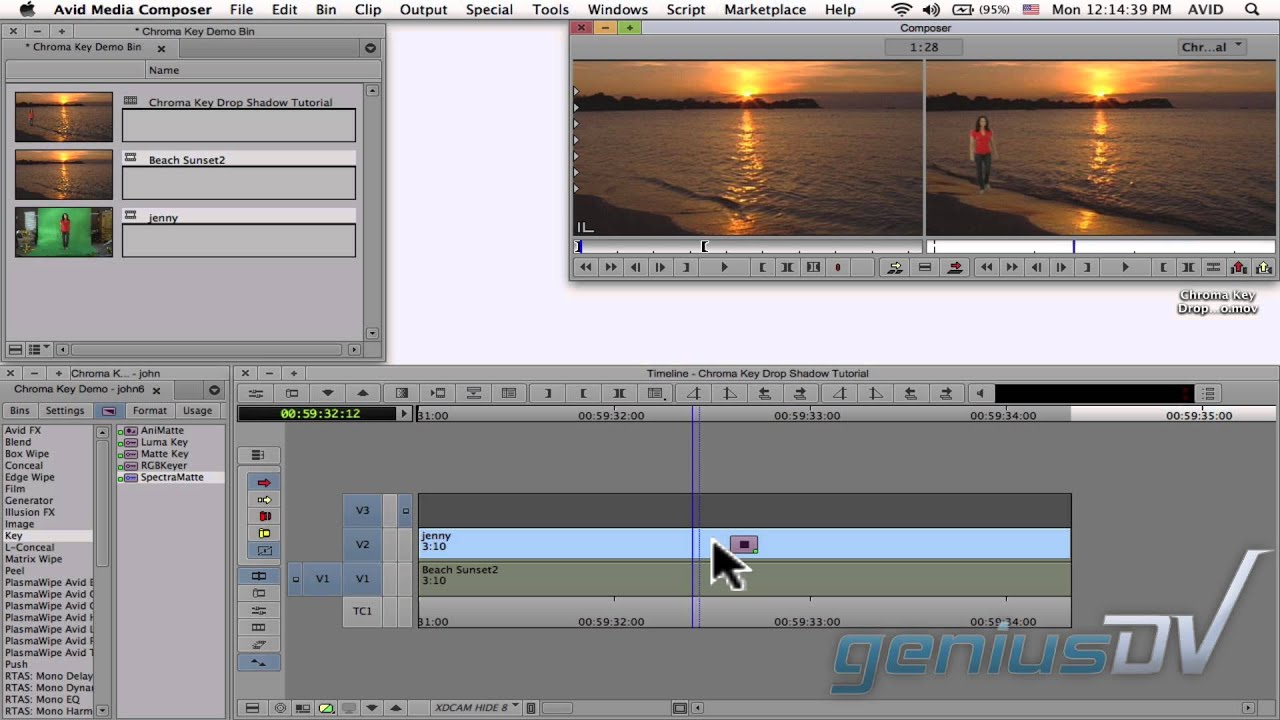Select the Illusion FX category
The image size is (1280, 720).
30,512
